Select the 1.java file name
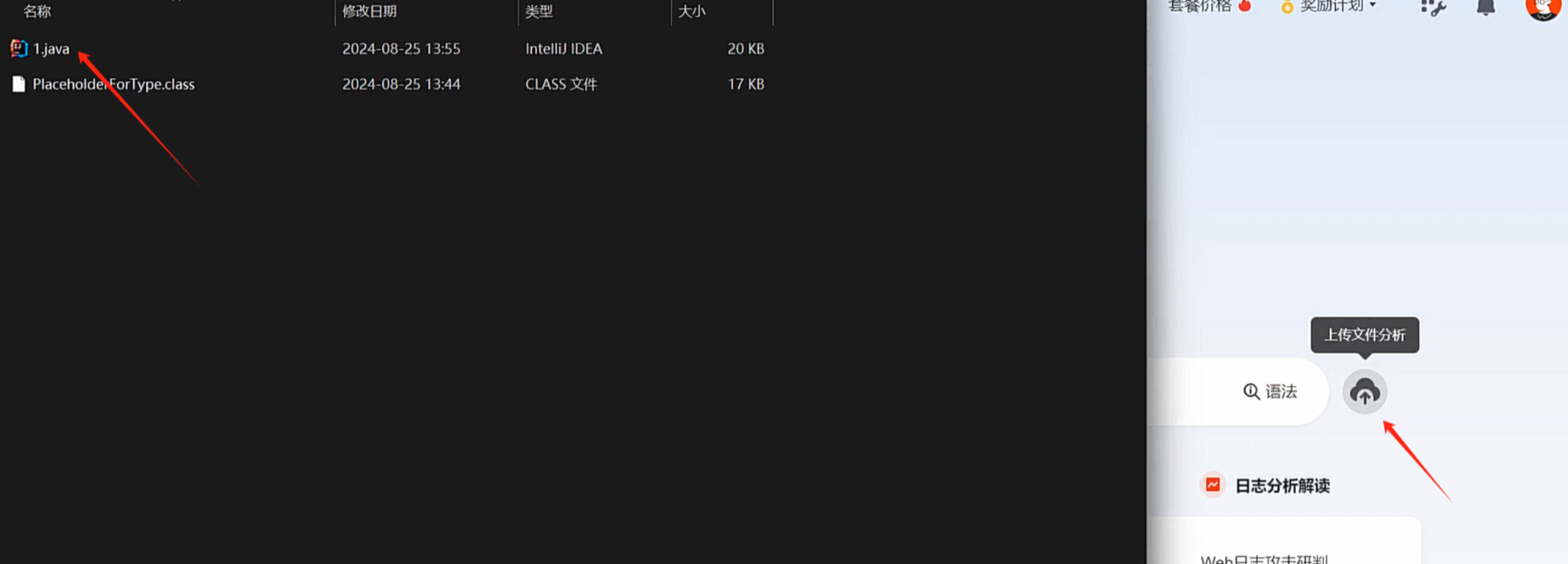This screenshot has height=564, width=1568. [x=51, y=49]
